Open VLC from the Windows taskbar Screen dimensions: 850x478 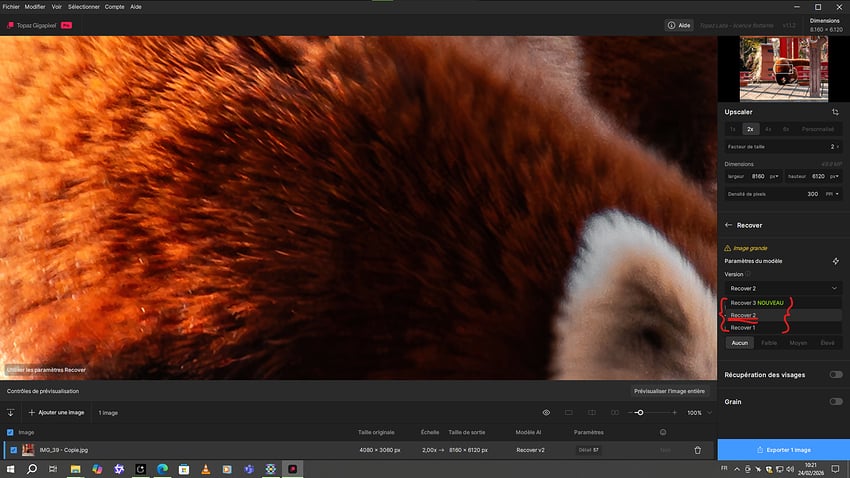tap(207, 468)
